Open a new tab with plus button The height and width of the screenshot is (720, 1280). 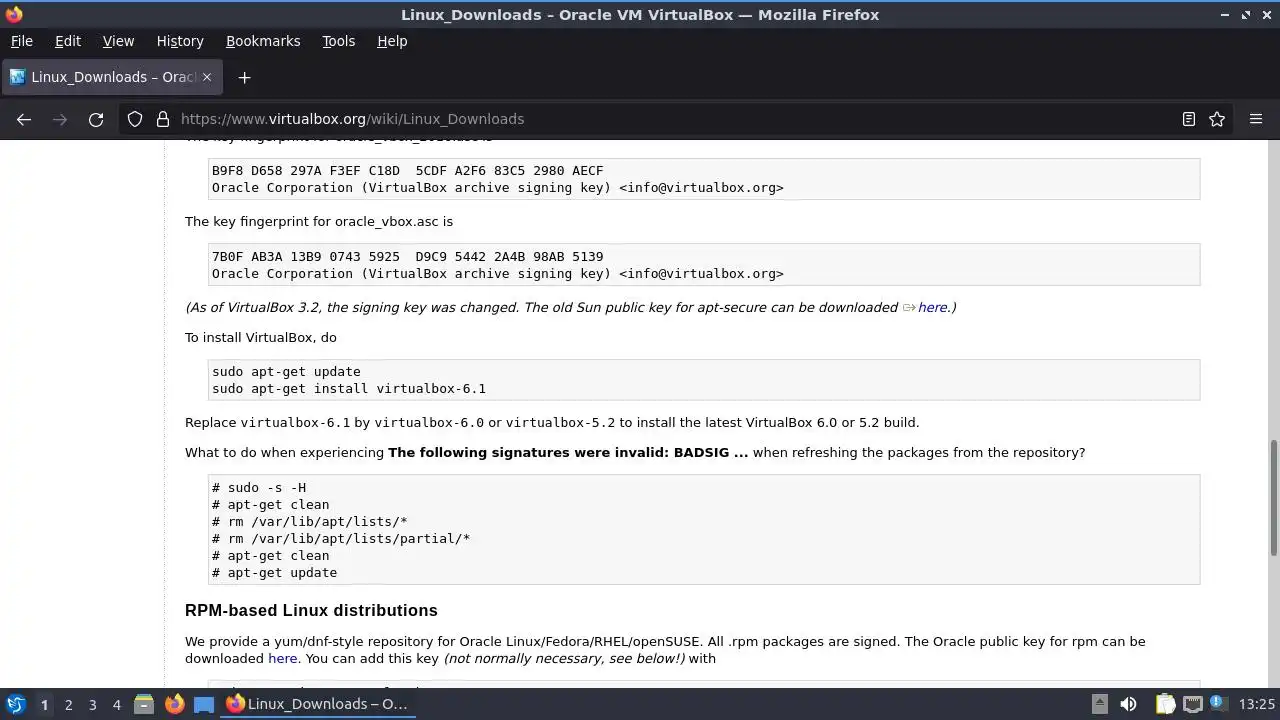coord(244,77)
